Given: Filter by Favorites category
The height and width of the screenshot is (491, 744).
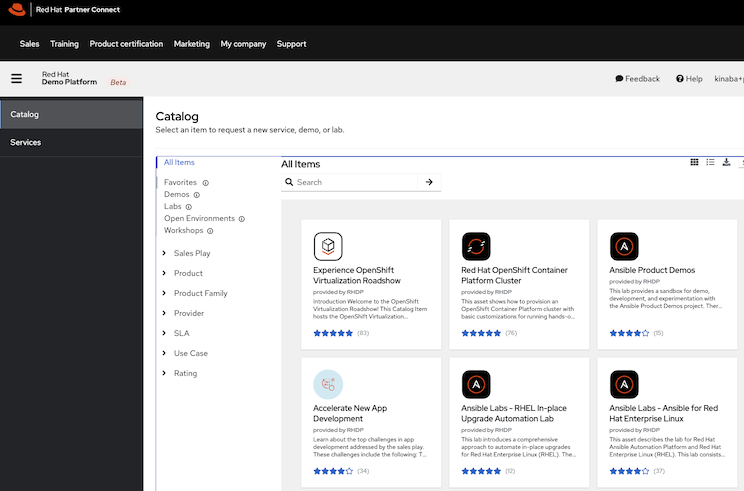Looking at the screenshot, I should [x=180, y=182].
